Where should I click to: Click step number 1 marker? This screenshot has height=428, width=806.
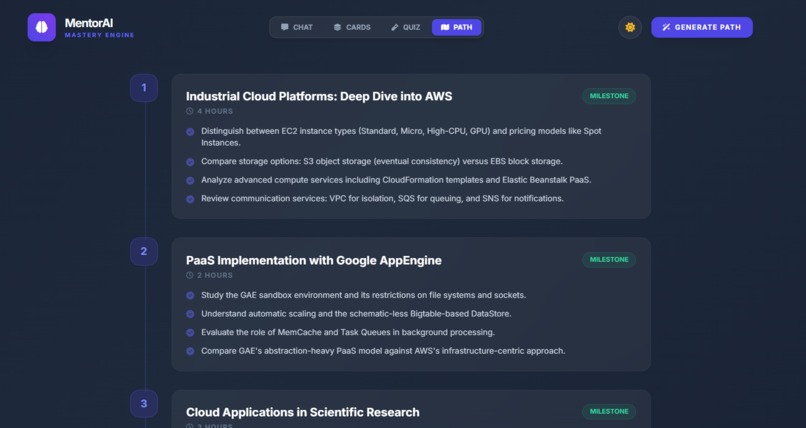point(144,88)
